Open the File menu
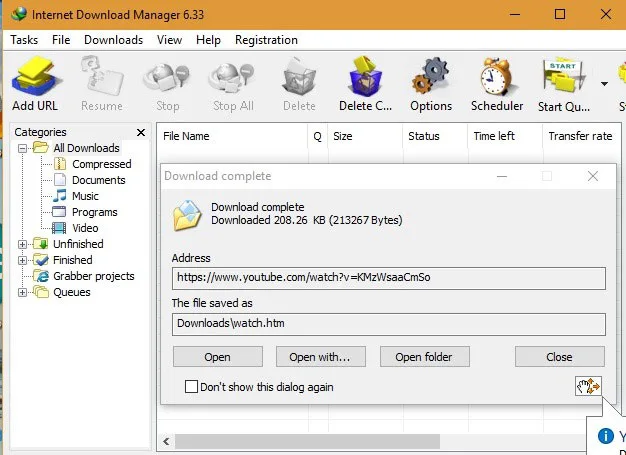Screen dimensions: 626x455 click(61, 40)
